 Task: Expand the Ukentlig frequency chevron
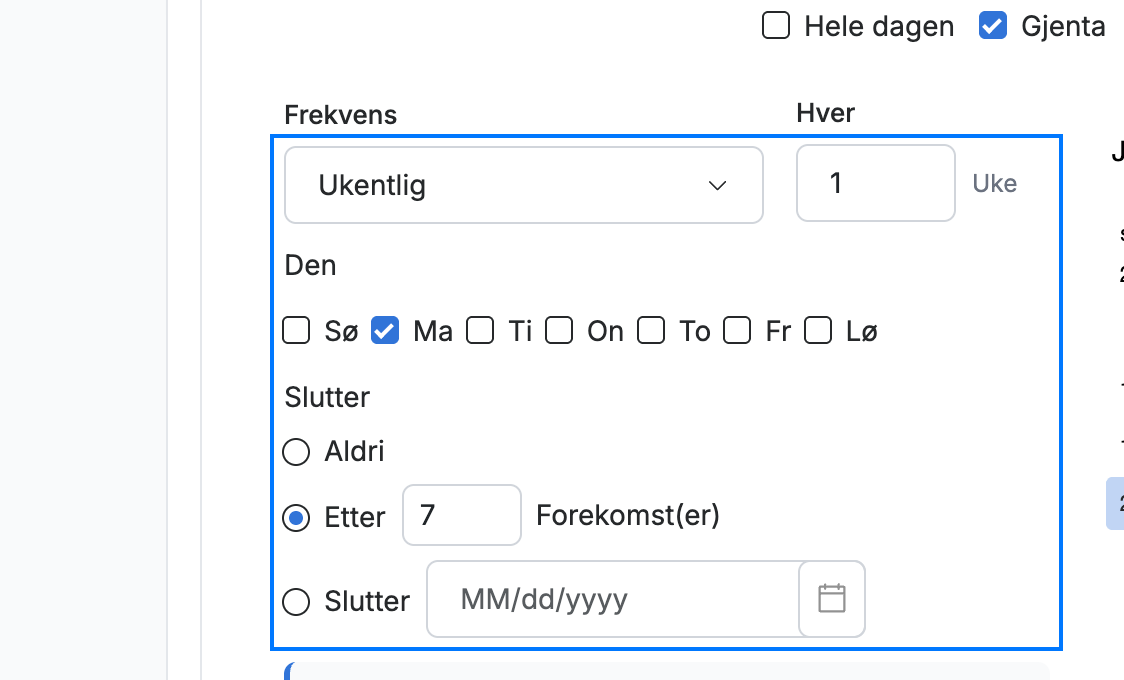click(x=718, y=186)
